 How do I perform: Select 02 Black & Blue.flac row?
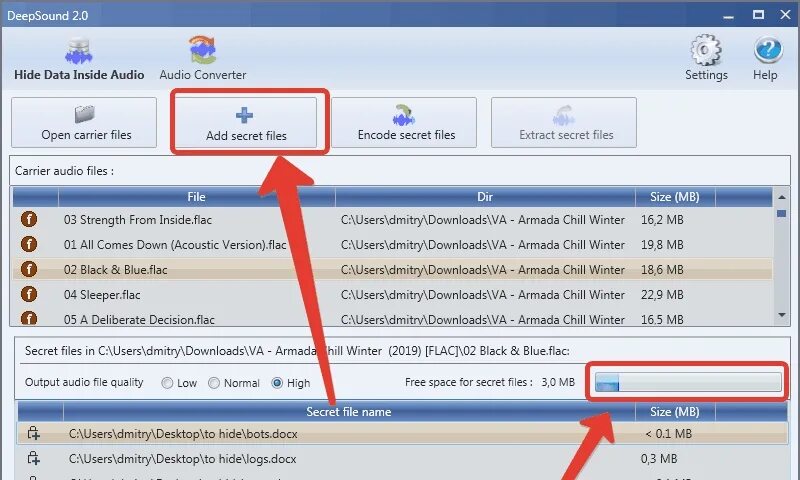click(x=392, y=269)
